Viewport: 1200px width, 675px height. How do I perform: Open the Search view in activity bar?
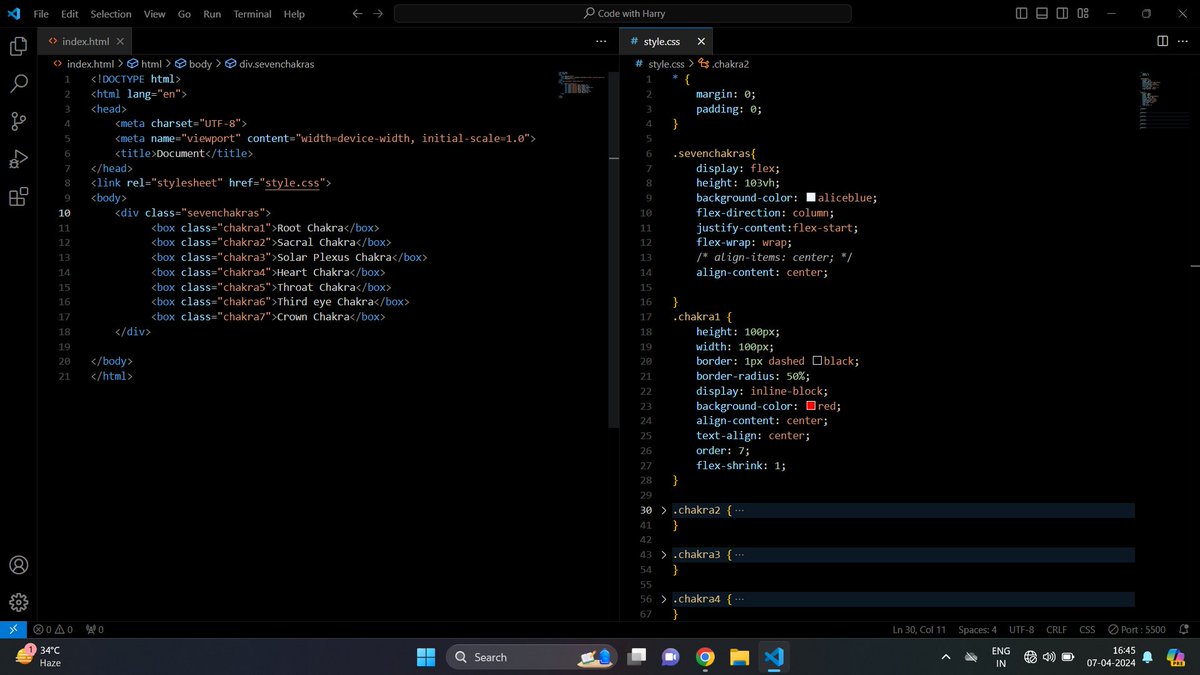coord(18,84)
